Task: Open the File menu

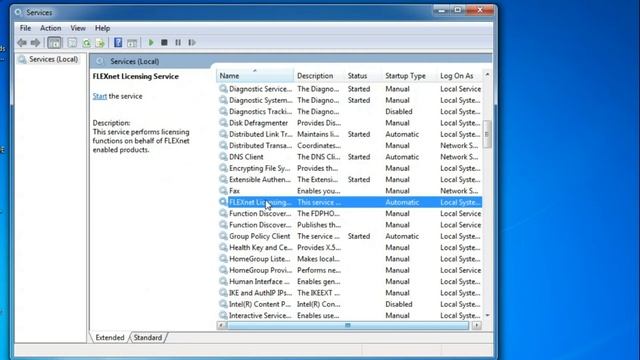Action: point(25,28)
